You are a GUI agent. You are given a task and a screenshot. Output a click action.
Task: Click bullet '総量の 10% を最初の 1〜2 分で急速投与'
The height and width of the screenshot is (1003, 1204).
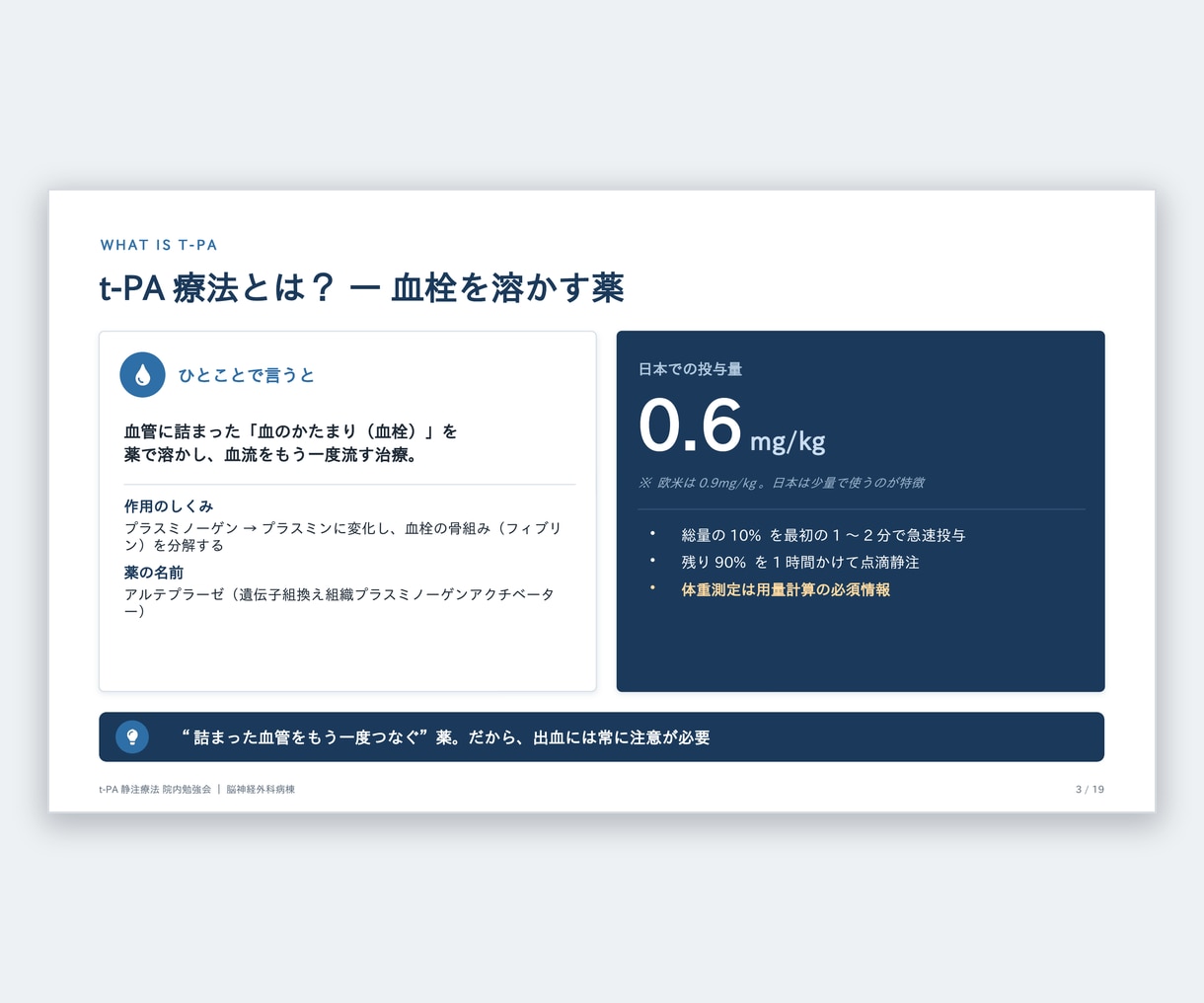pos(824,535)
